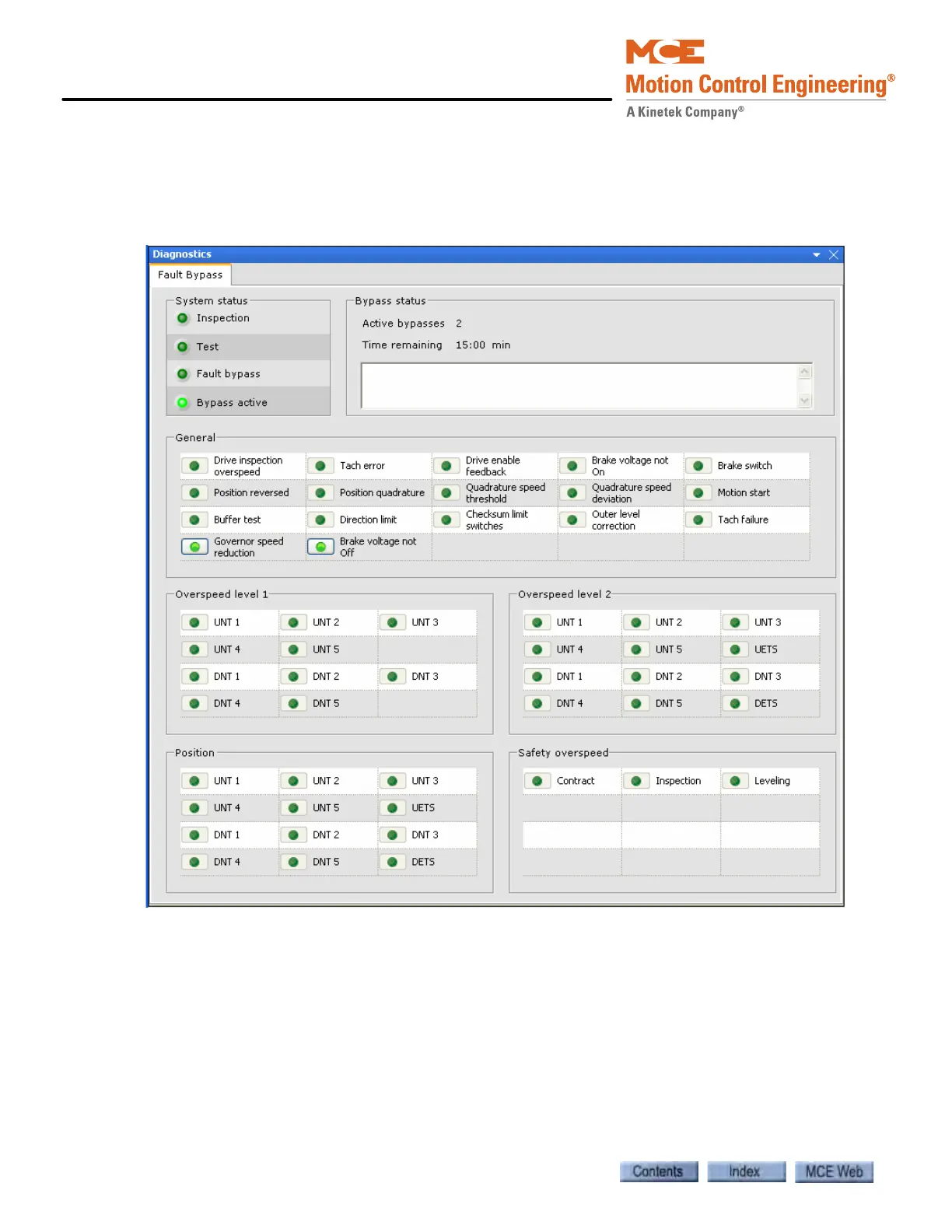Toggle the Brake switch bypass button
Image resolution: width=952 pixels, height=1232 pixels.
click(x=698, y=466)
